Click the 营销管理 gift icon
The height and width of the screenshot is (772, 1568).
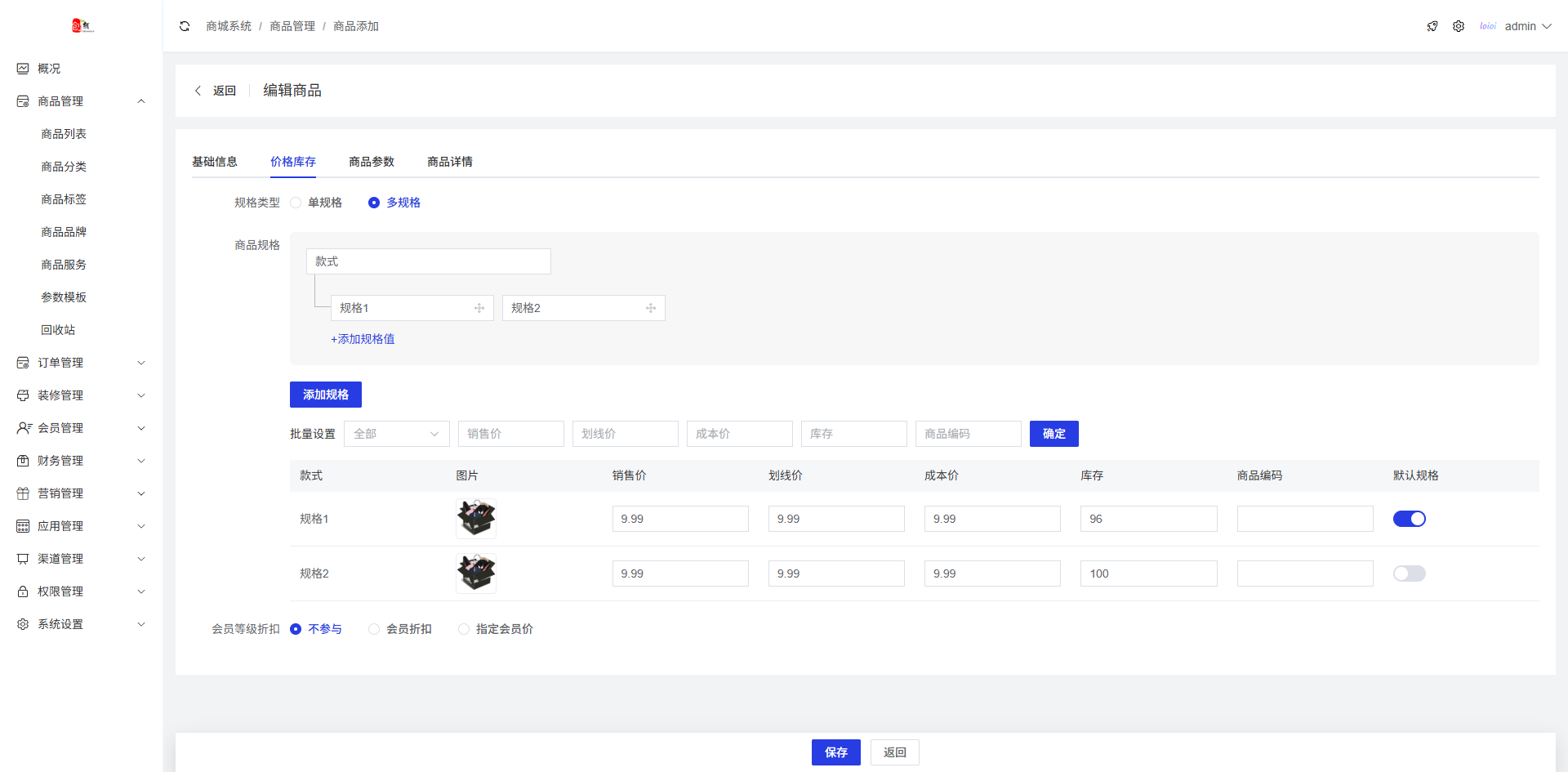(x=23, y=493)
